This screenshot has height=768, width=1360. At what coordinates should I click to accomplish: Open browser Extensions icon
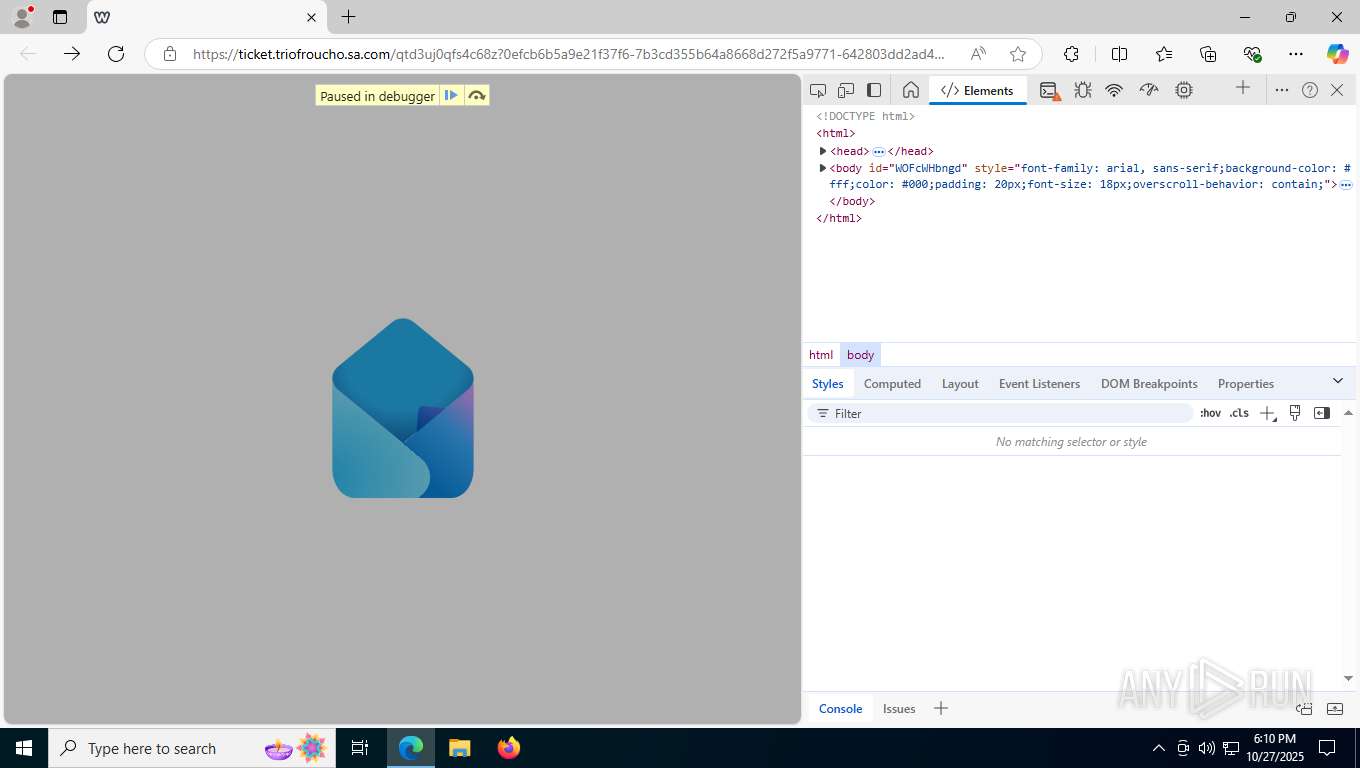point(1071,54)
